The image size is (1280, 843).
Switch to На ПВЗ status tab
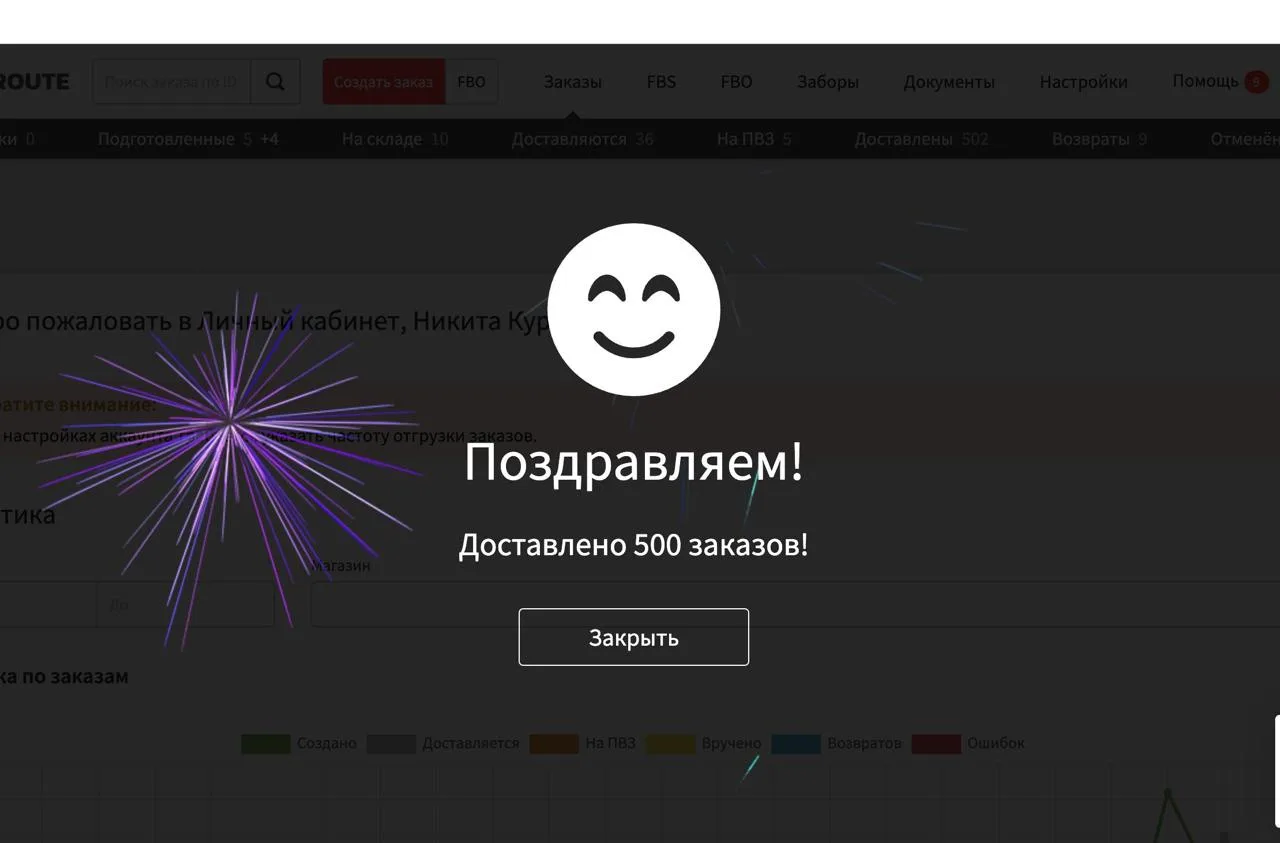pos(754,139)
